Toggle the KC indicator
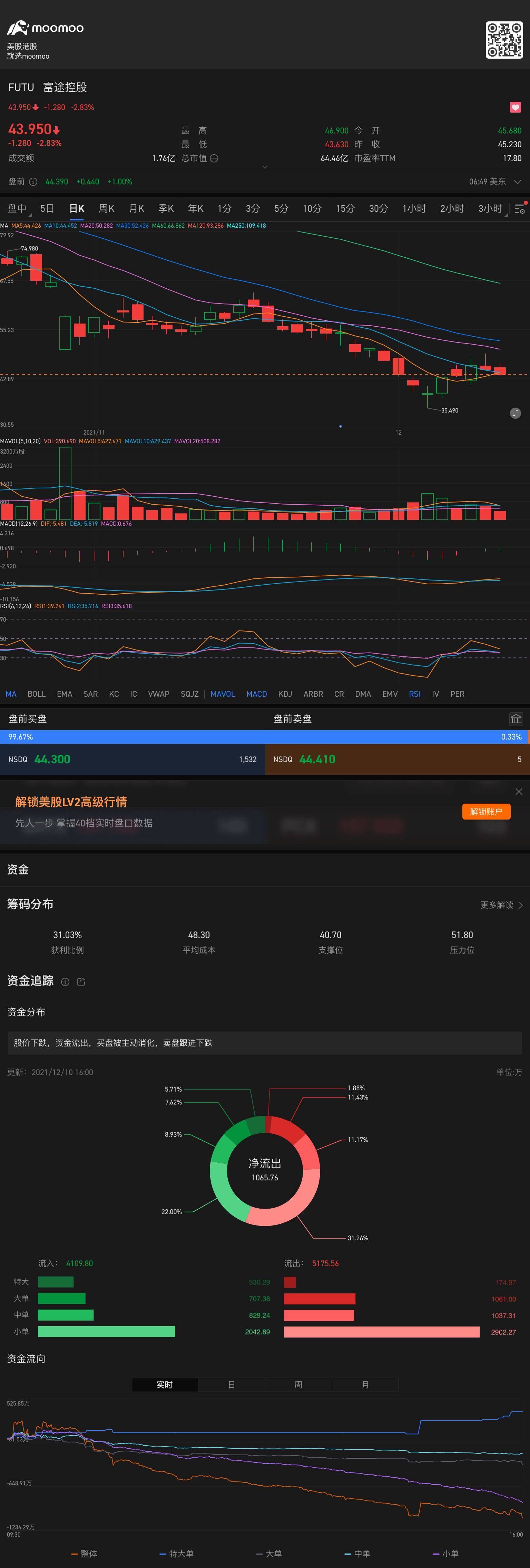 [114, 694]
